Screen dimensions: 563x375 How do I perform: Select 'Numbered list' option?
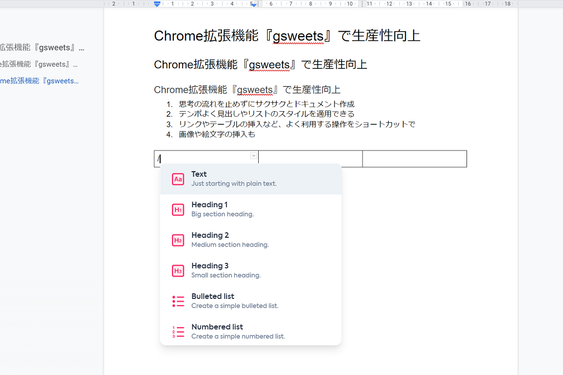tap(251, 332)
